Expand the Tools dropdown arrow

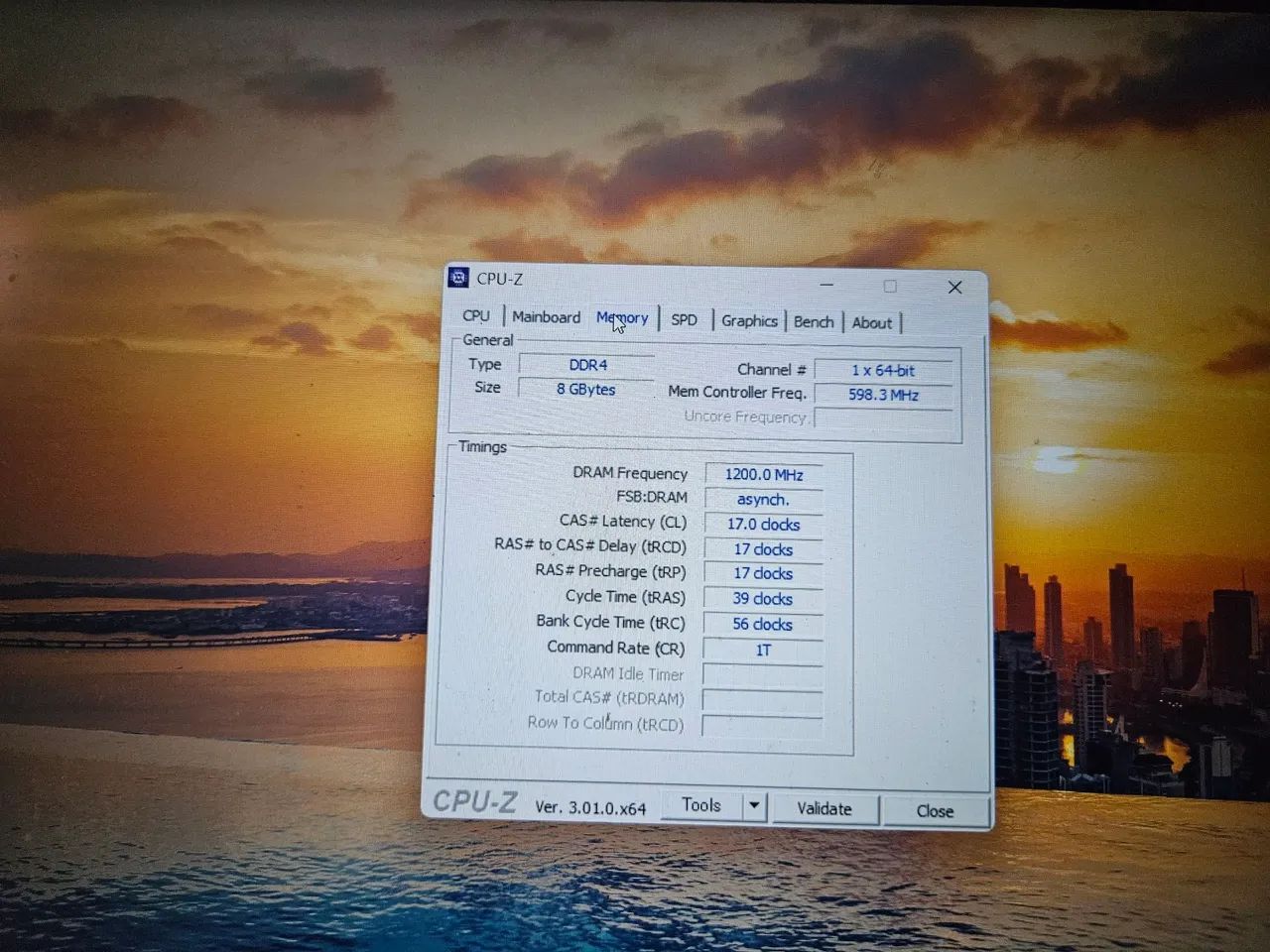click(754, 805)
